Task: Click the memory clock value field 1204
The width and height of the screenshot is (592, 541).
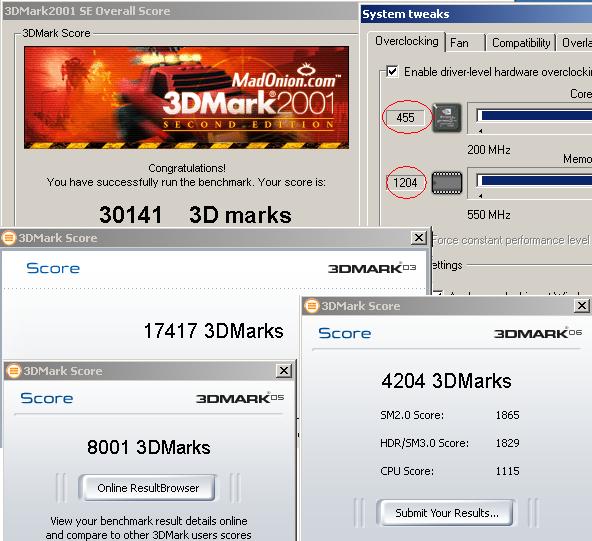Action: point(405,183)
